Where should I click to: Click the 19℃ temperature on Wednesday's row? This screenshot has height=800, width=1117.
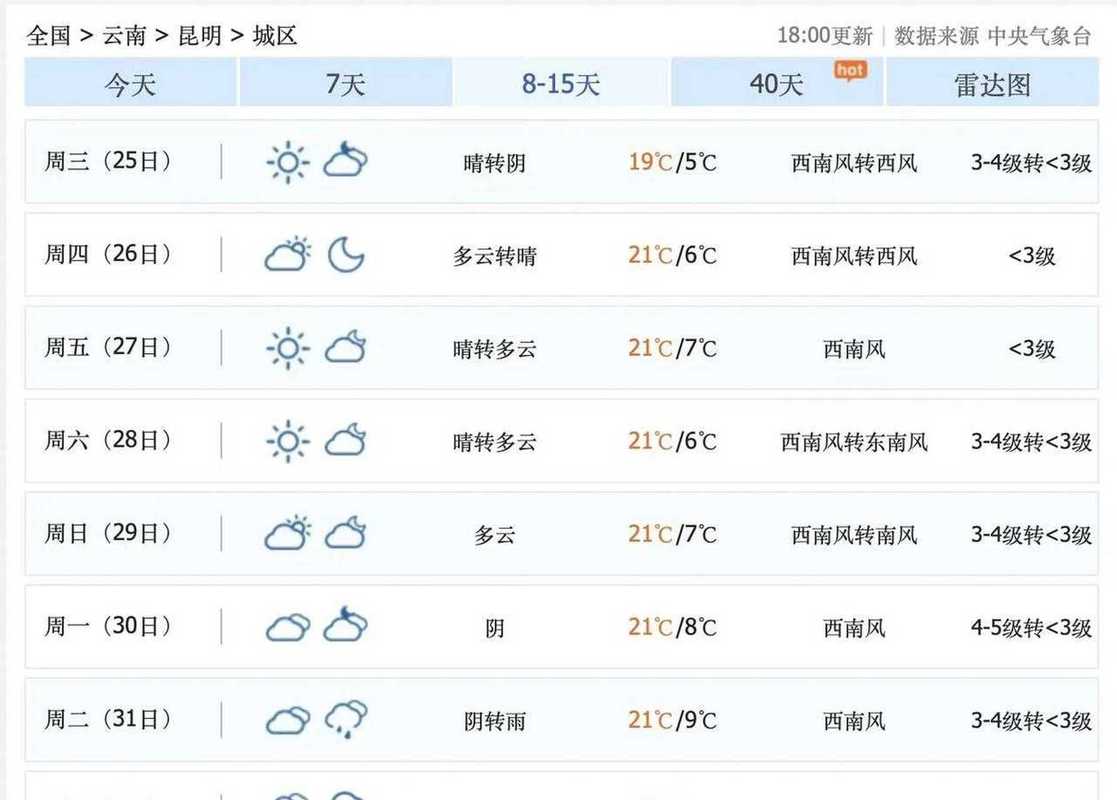coord(646,162)
